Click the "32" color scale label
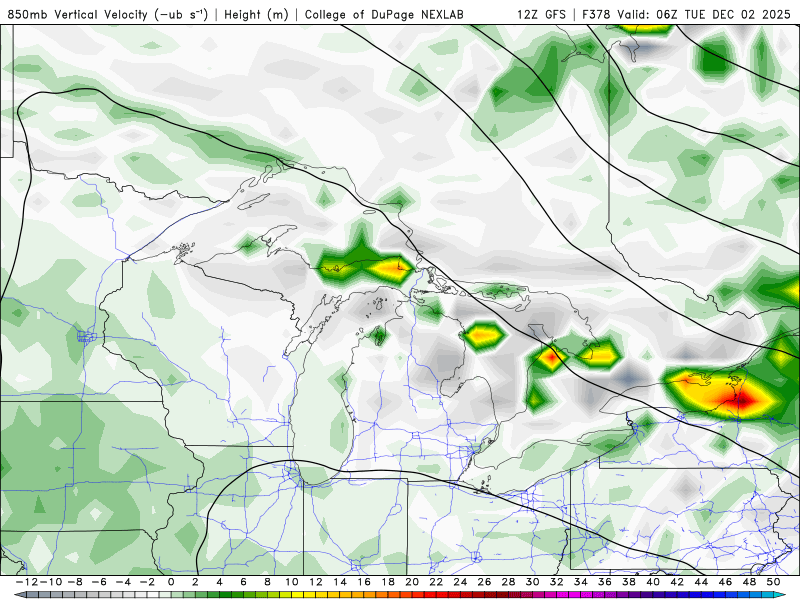This screenshot has height=600, width=800. coord(557,582)
